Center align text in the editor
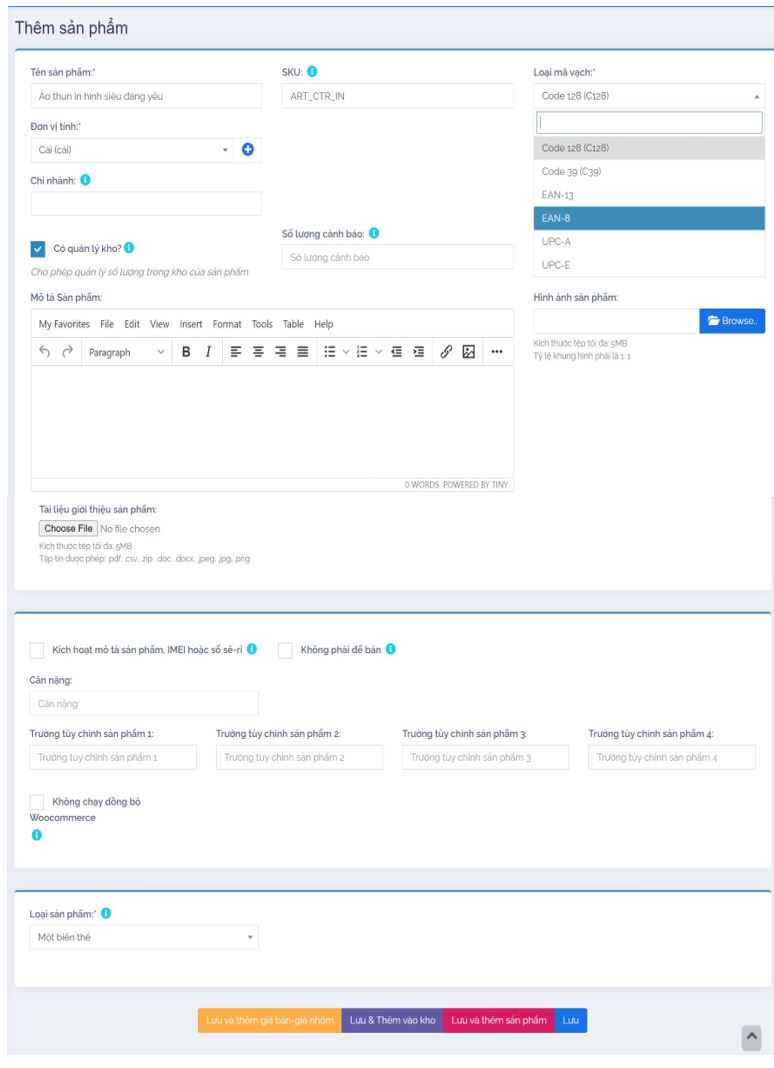 pos(258,352)
